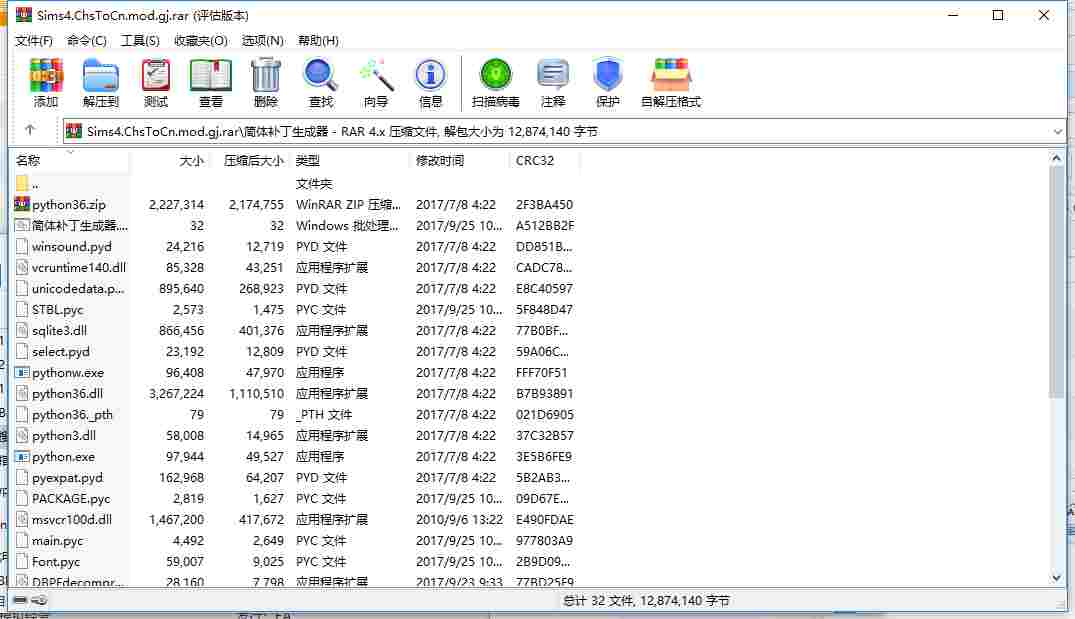This screenshot has width=1075, height=619.
Task: Sort by 类型 column header
Action: [x=350, y=160]
